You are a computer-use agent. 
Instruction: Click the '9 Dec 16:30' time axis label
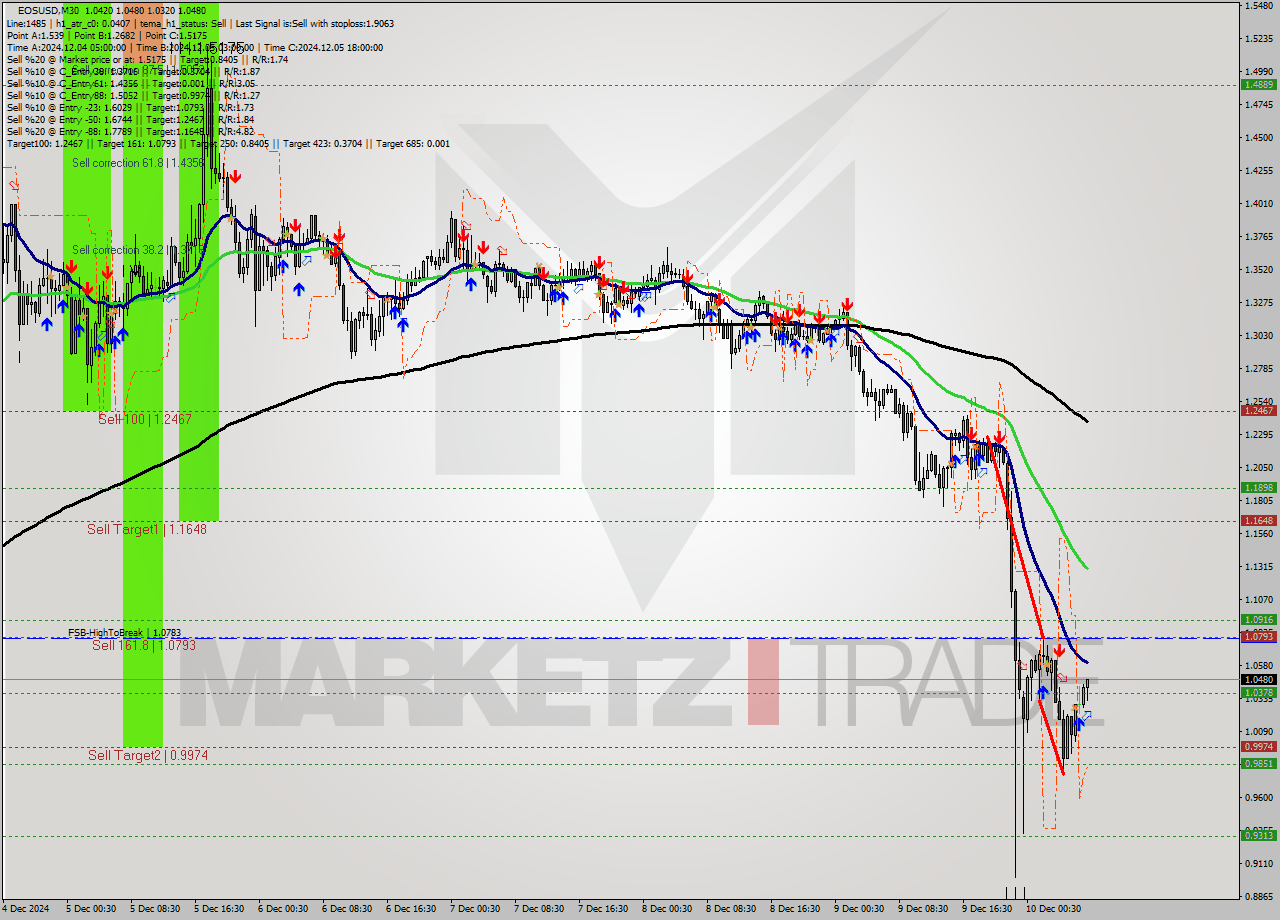coord(987,909)
